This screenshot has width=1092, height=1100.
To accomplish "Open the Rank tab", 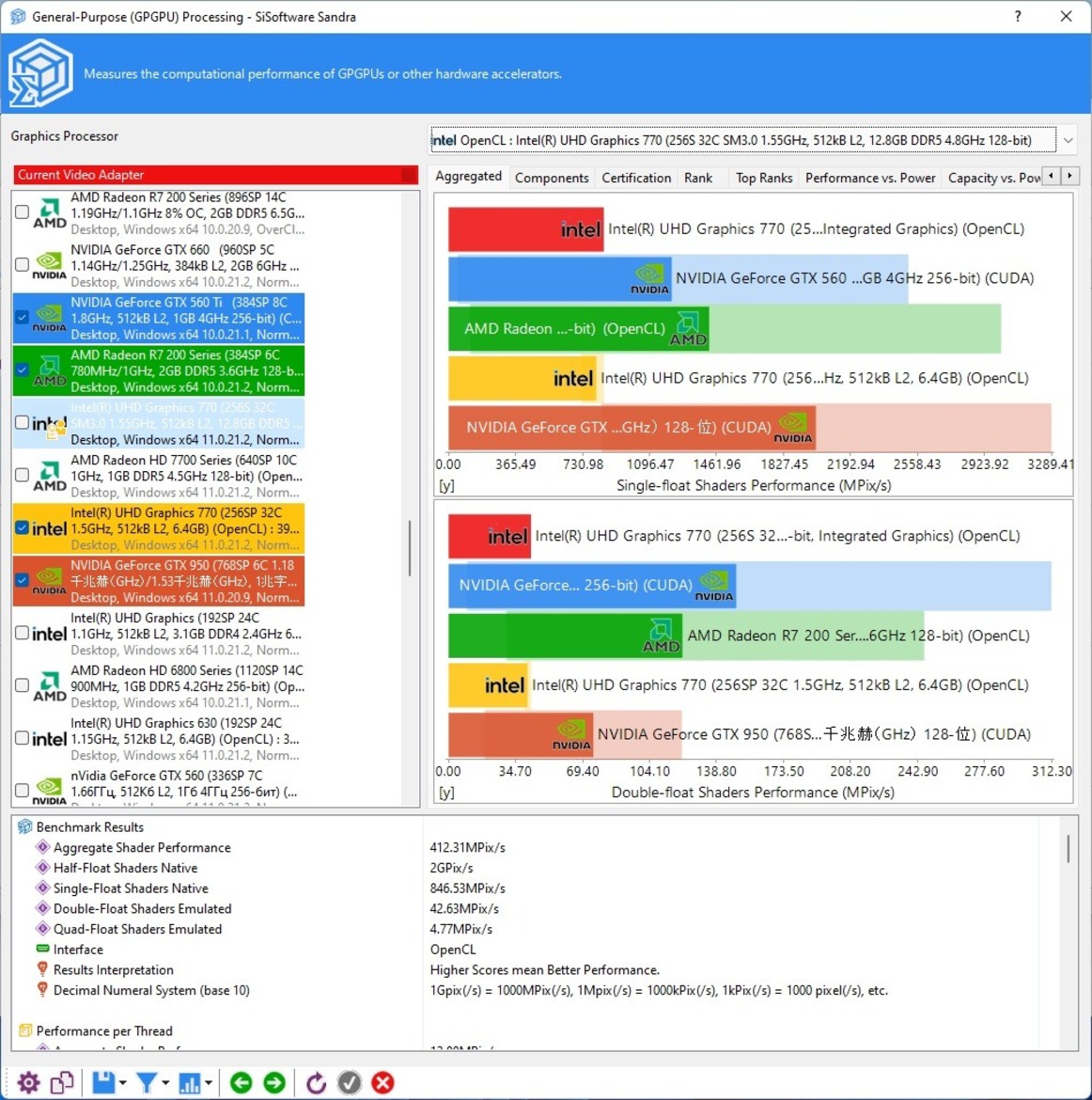I will (698, 178).
